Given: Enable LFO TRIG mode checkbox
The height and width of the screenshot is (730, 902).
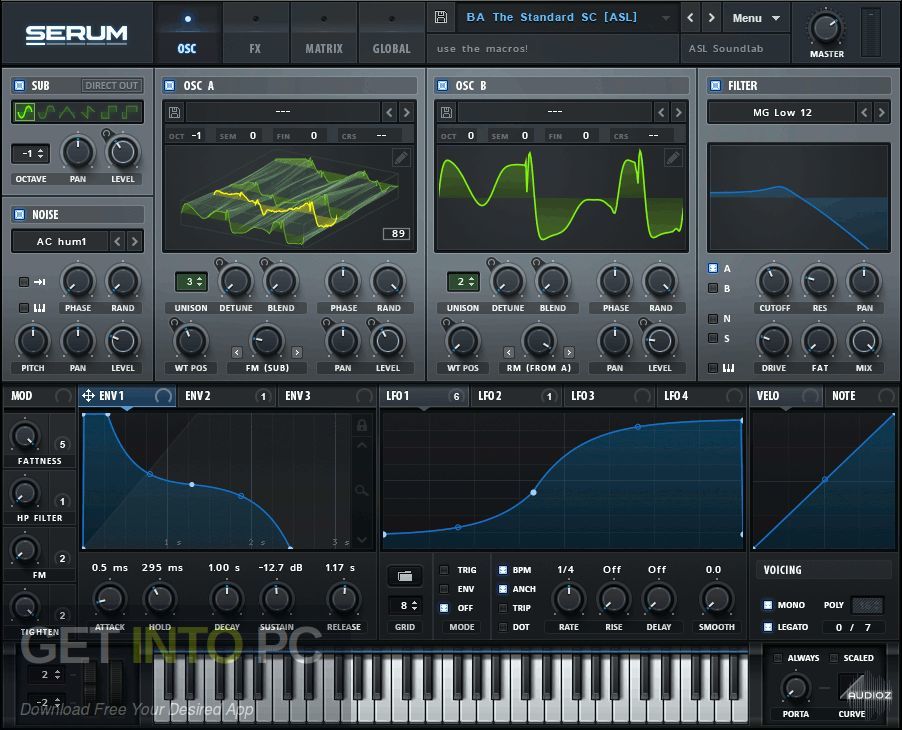Looking at the screenshot, I should pyautogui.click(x=444, y=570).
